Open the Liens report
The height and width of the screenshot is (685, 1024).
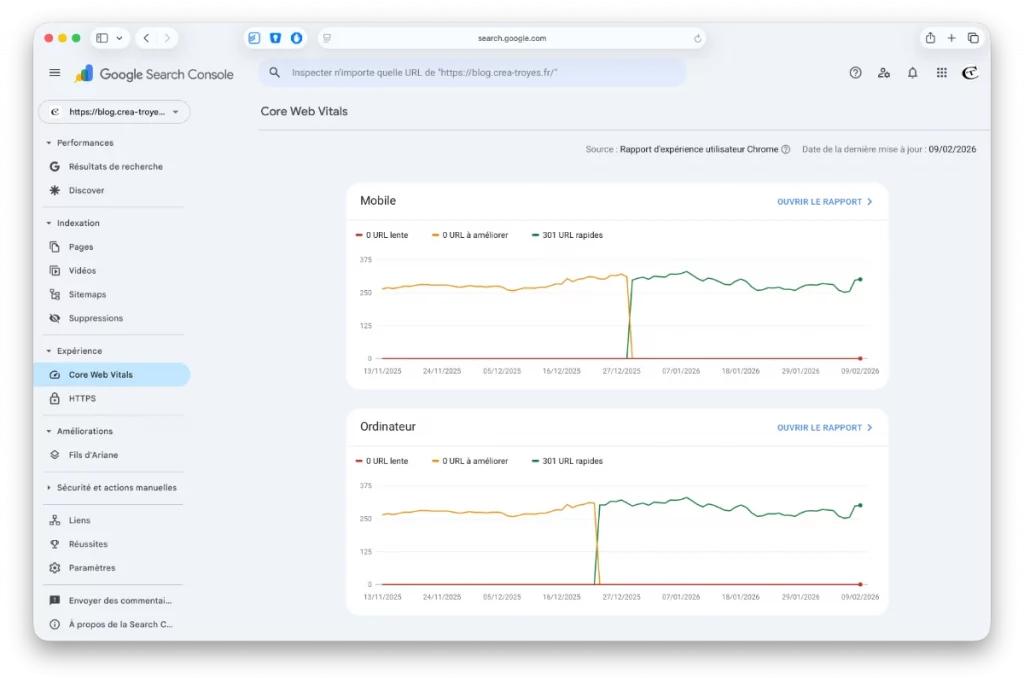pos(82,519)
